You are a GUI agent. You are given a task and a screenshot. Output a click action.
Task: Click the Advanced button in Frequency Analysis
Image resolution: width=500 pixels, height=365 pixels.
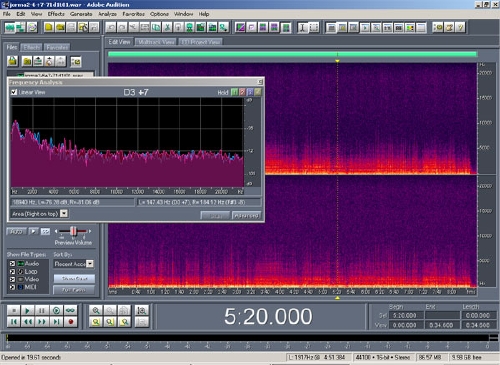click(x=246, y=216)
